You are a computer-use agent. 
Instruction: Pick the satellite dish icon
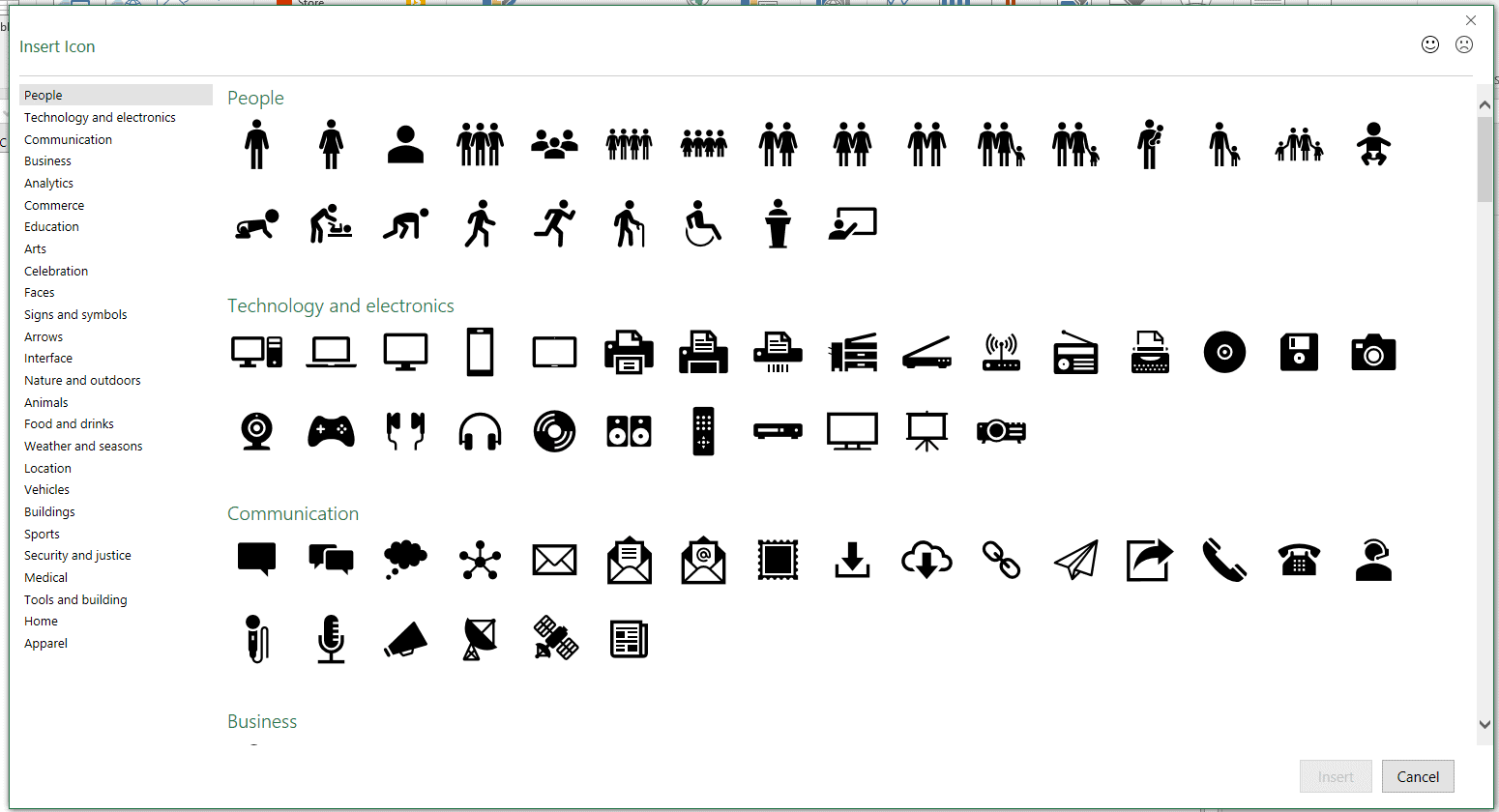click(x=480, y=639)
